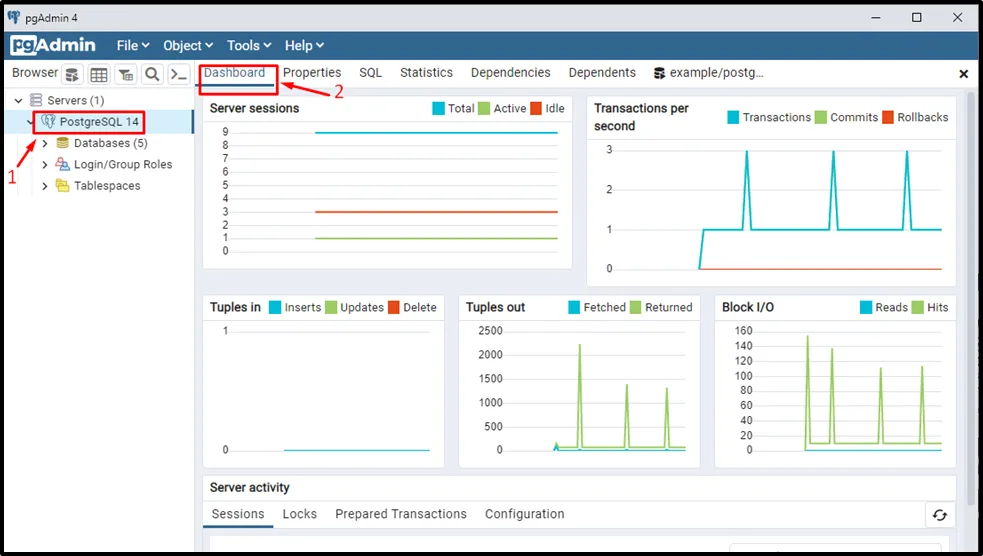This screenshot has height=556, width=983.
Task: Switch to the Statistics tab
Action: pyautogui.click(x=426, y=73)
